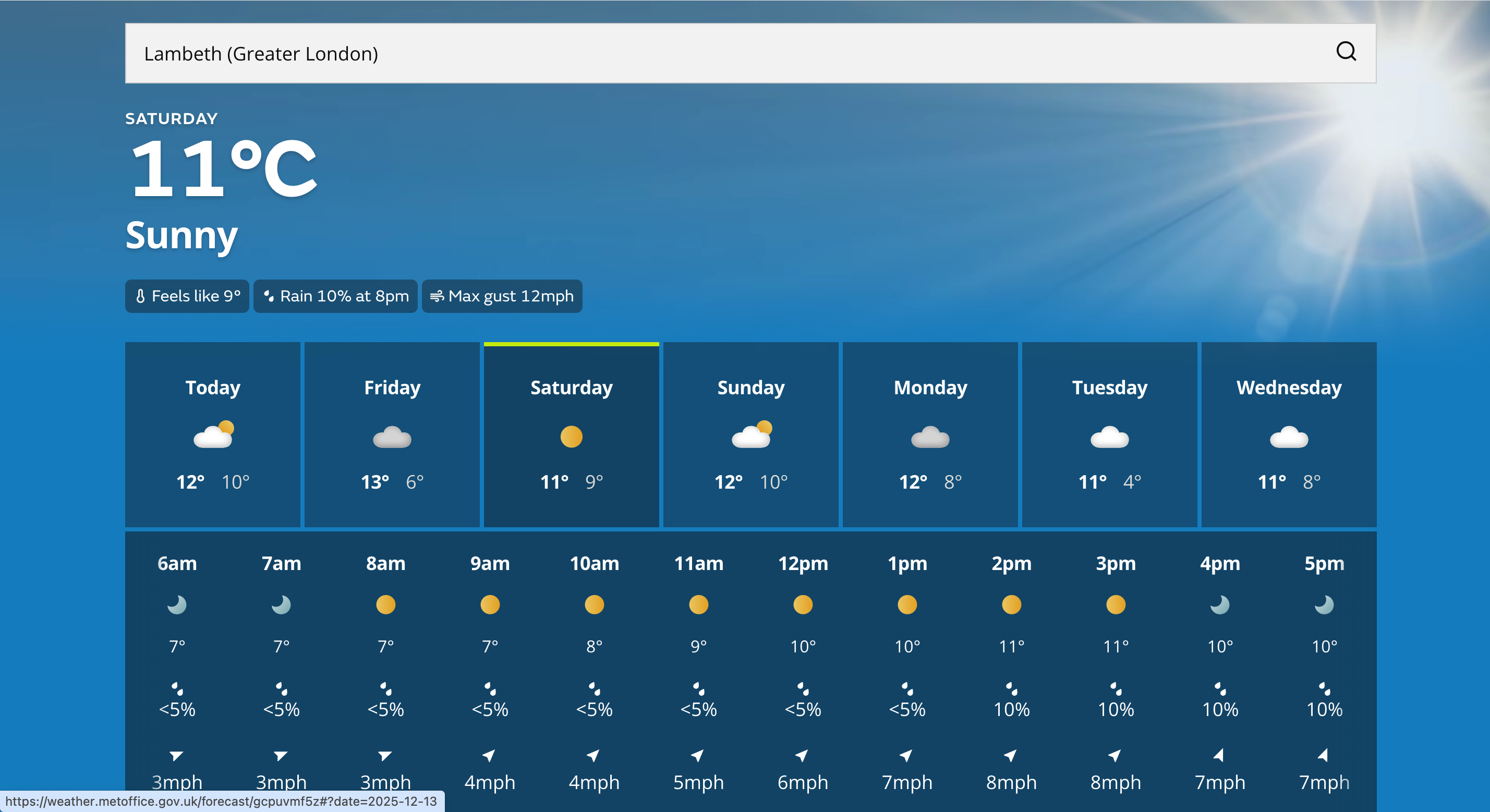
Task: Select the Friday forecast tab
Action: (392, 434)
